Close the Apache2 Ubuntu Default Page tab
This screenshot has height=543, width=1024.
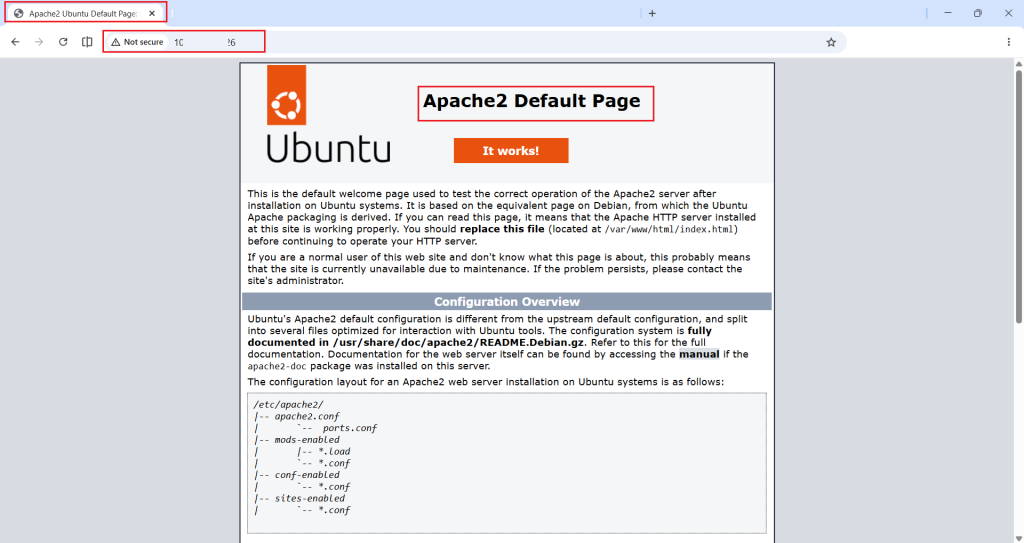point(152,13)
